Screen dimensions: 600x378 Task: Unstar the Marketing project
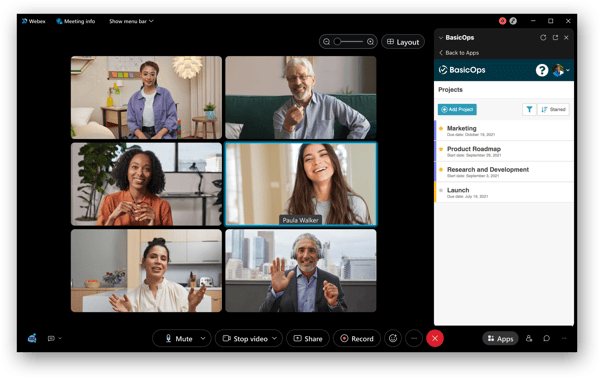pos(441,129)
